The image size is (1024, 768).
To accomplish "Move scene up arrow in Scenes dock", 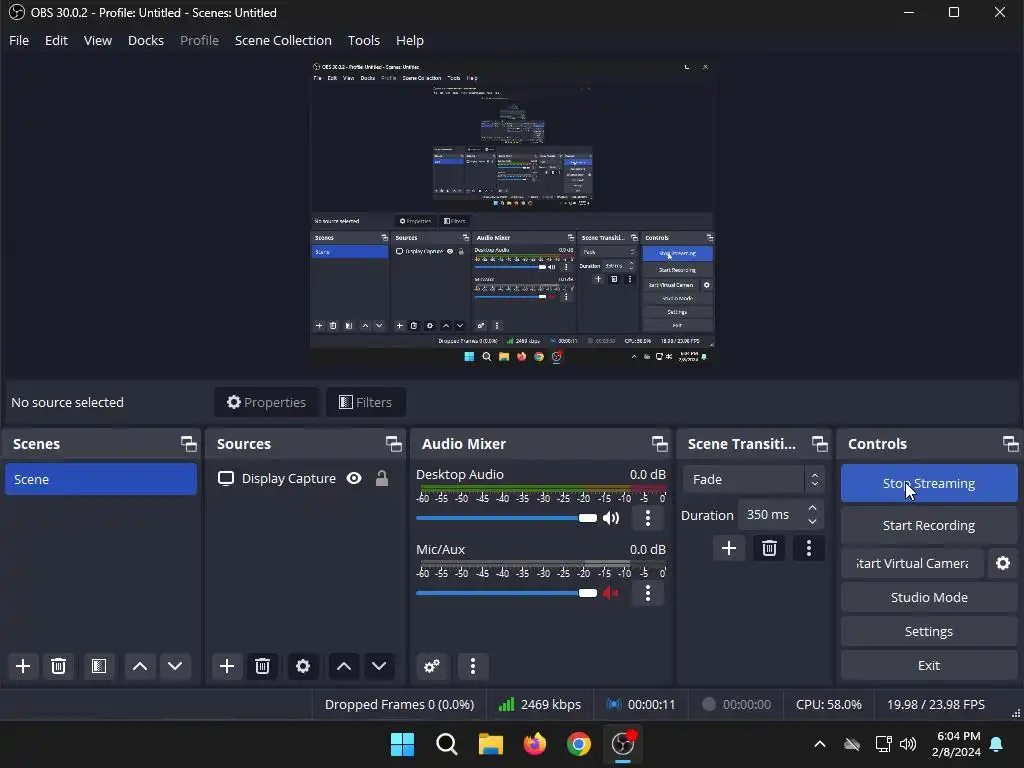I will pos(140,666).
